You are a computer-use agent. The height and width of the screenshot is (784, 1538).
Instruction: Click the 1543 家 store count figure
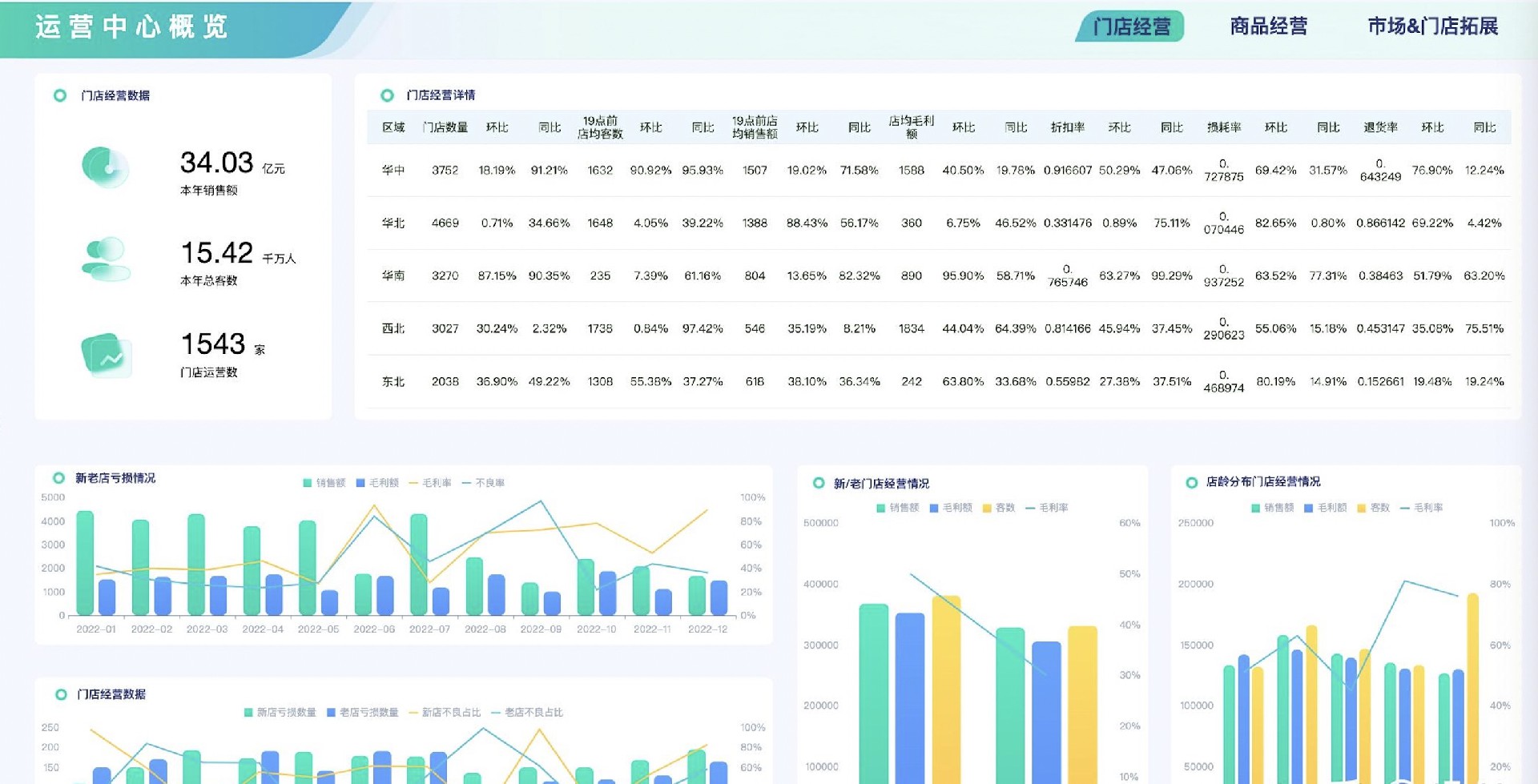[223, 344]
